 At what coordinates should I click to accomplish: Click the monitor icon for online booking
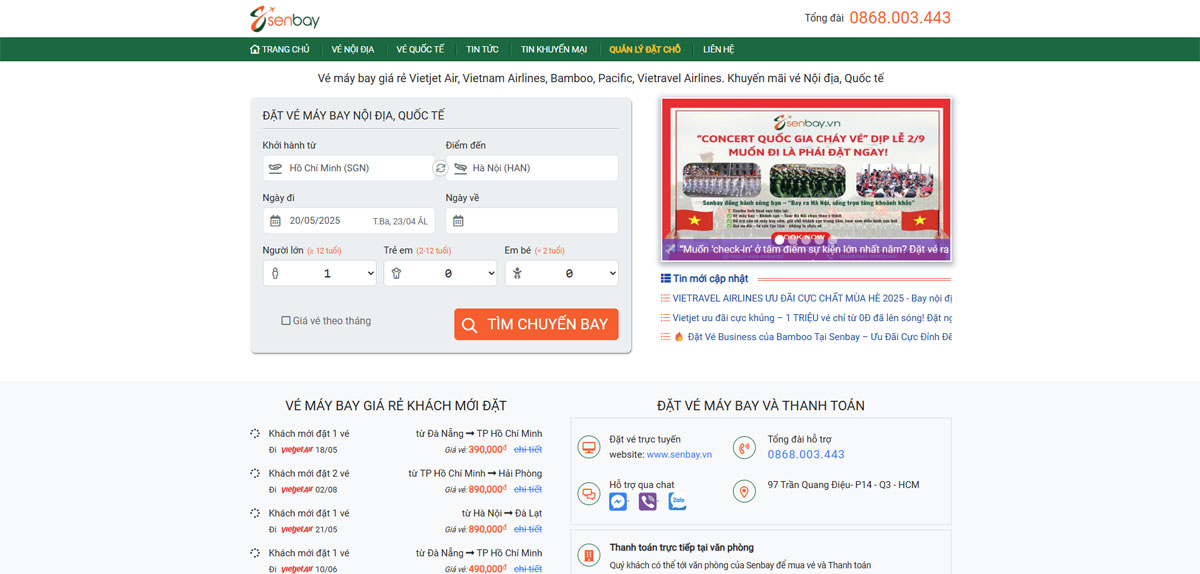(588, 447)
